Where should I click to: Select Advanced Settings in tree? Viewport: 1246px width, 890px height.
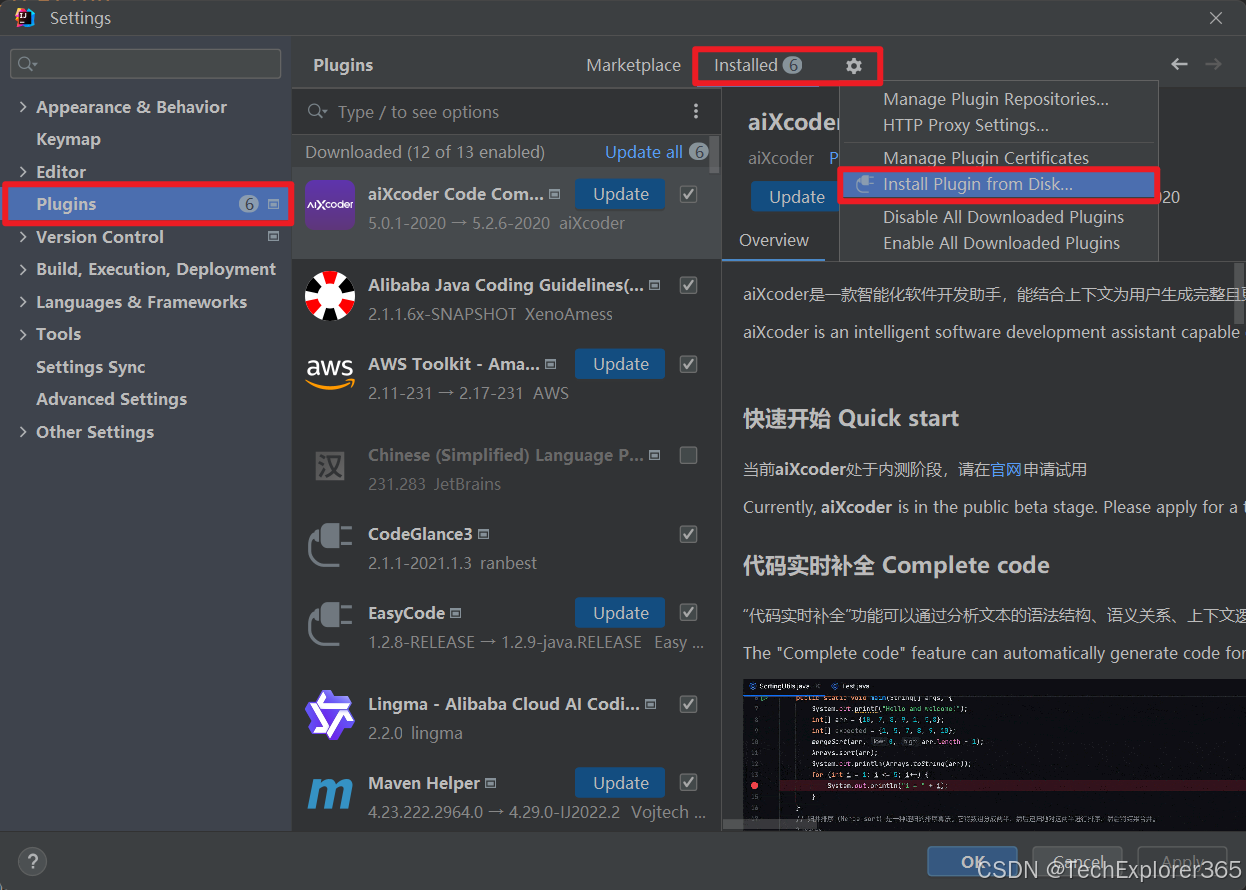pos(112,399)
